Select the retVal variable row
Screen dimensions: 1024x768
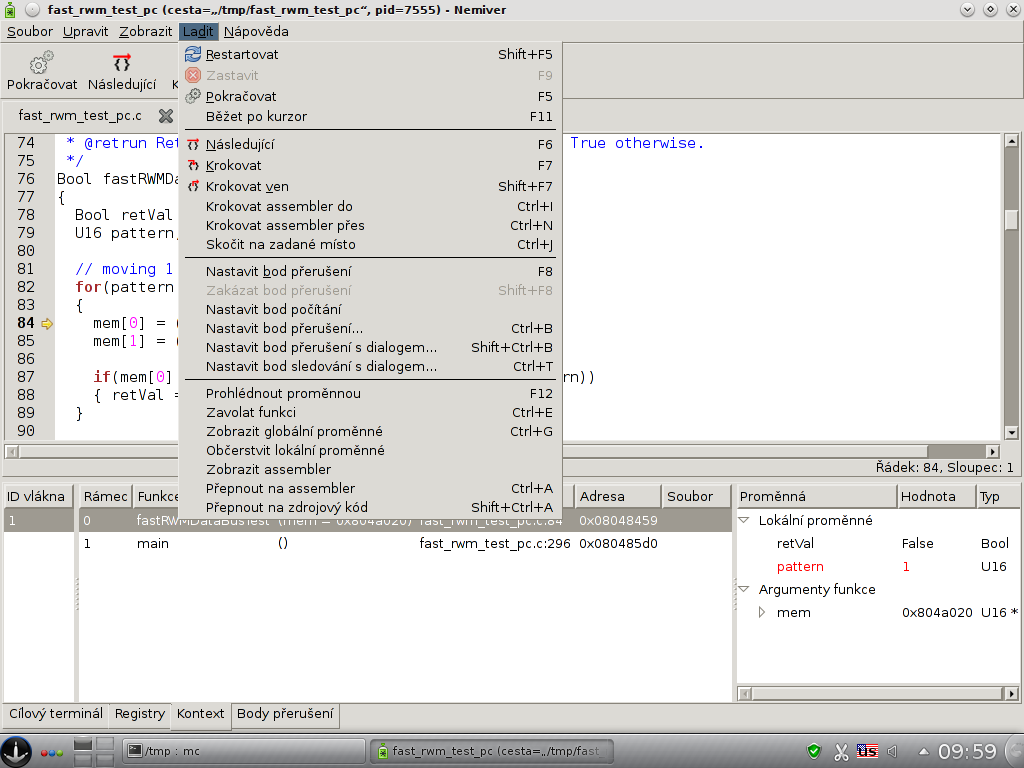tap(878, 543)
